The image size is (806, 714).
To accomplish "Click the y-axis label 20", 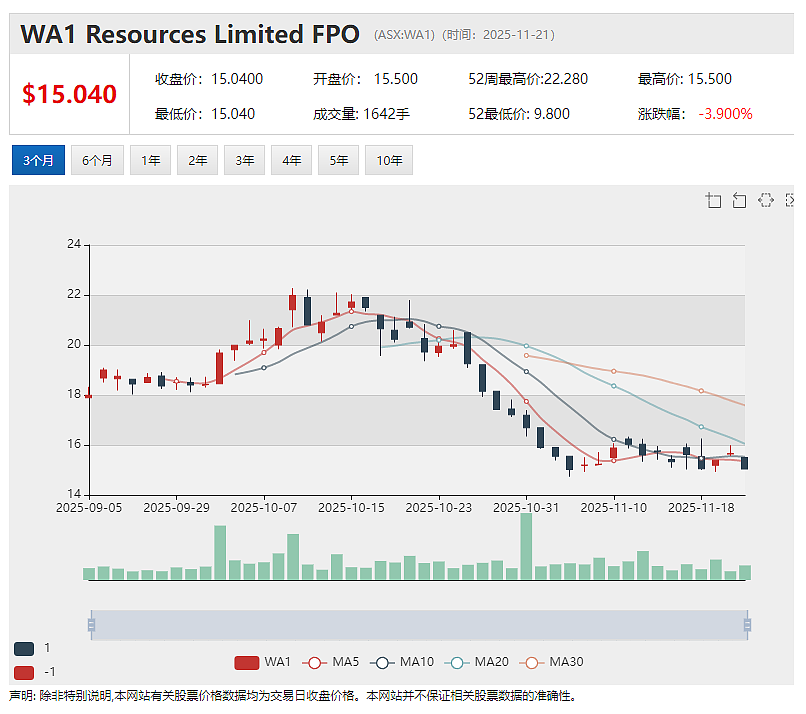I will tap(74, 344).
